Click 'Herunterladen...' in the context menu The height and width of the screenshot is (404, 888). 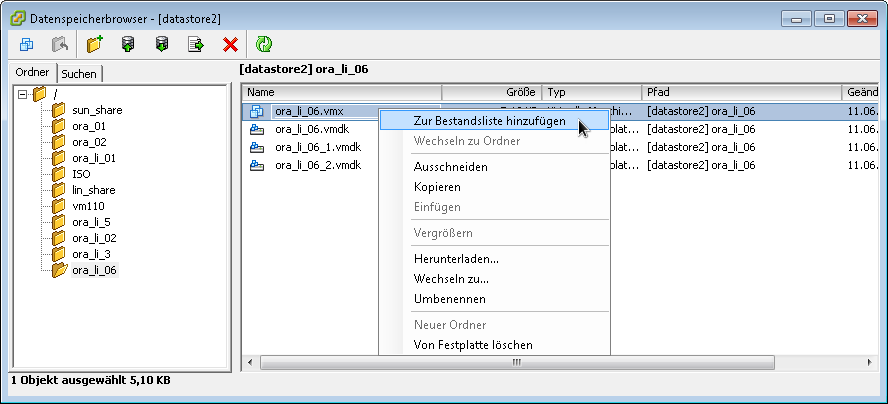(456, 259)
